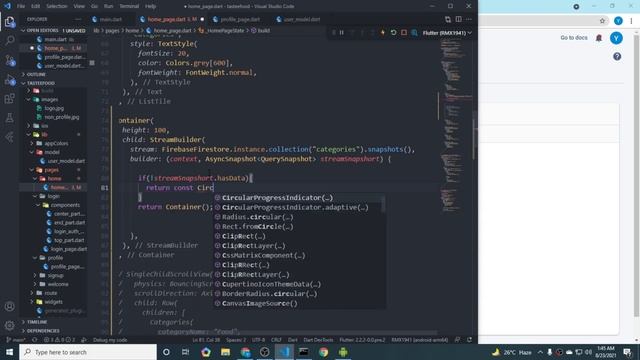
Task: Open top_part.dart in the file tree
Action: pyautogui.click(x=69, y=240)
